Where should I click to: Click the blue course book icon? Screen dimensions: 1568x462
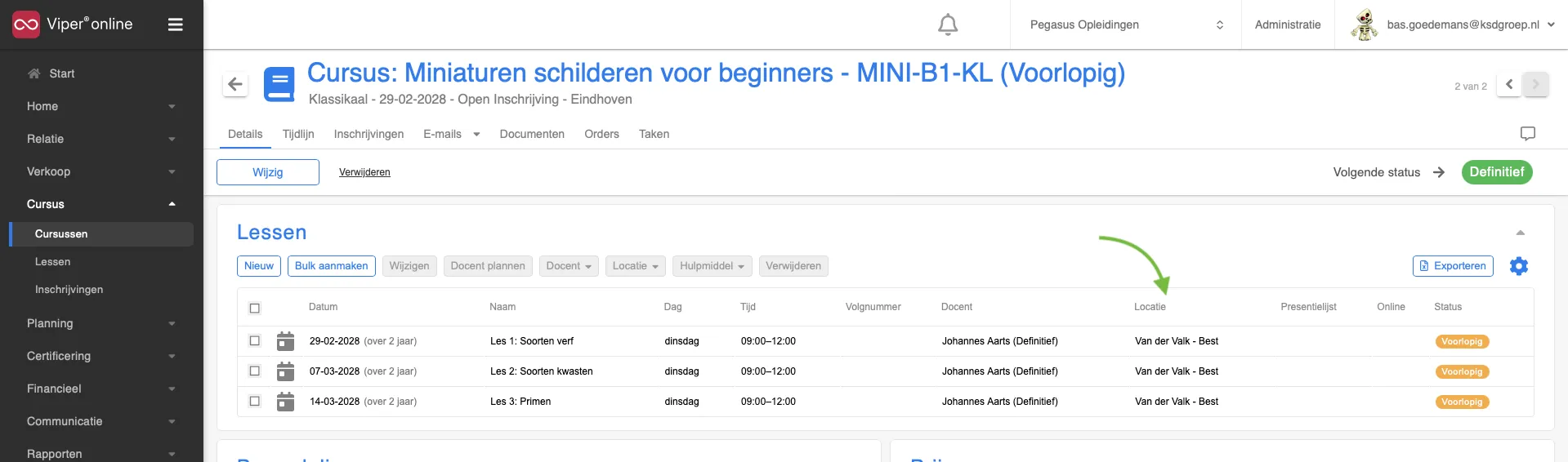coord(279,84)
